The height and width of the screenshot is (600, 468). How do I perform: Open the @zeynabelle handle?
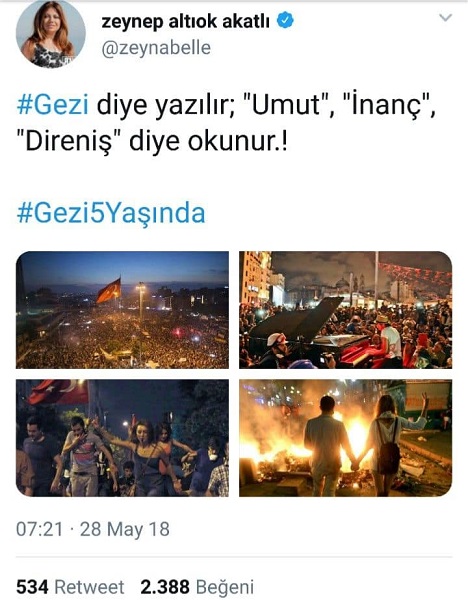click(x=156, y=48)
